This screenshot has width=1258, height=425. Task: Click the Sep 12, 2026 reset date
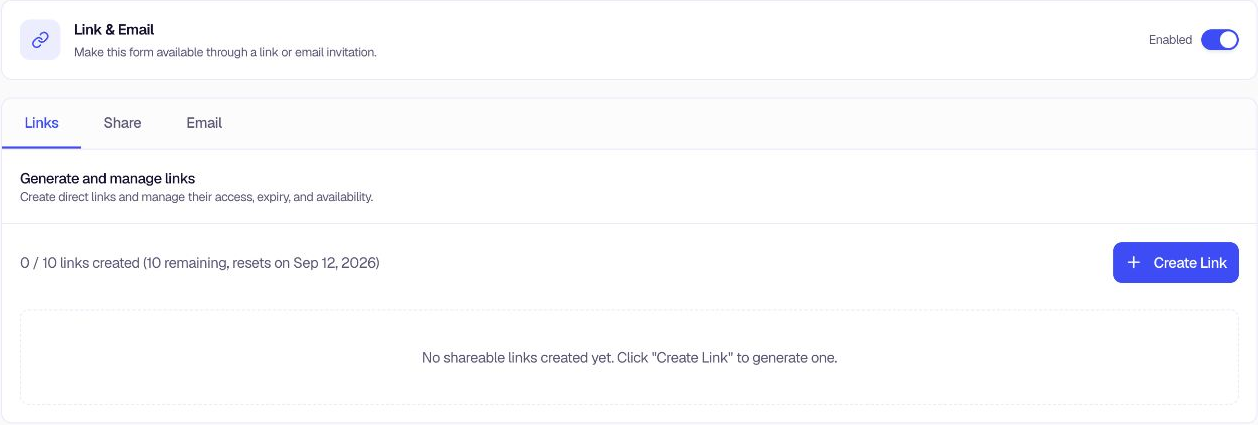334,263
